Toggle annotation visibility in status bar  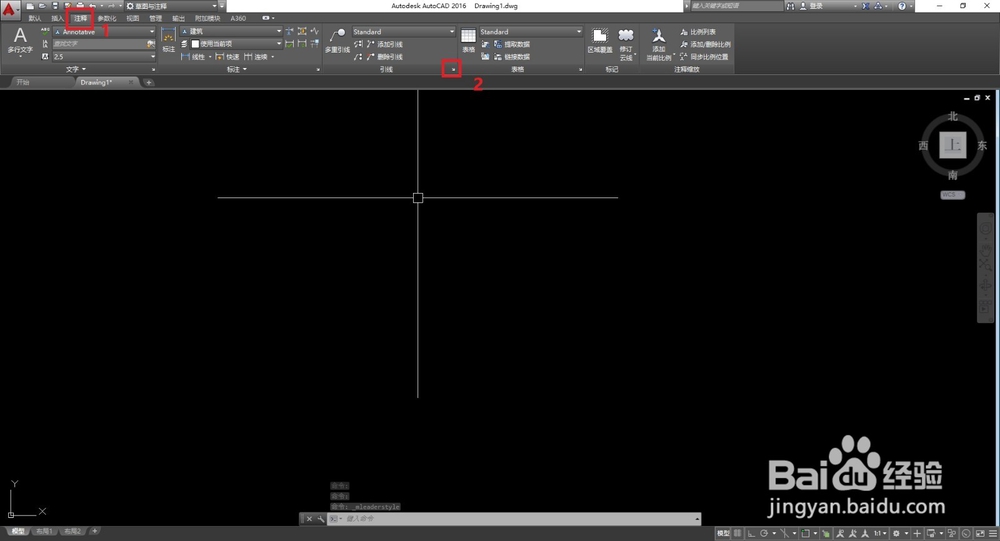pos(841,533)
